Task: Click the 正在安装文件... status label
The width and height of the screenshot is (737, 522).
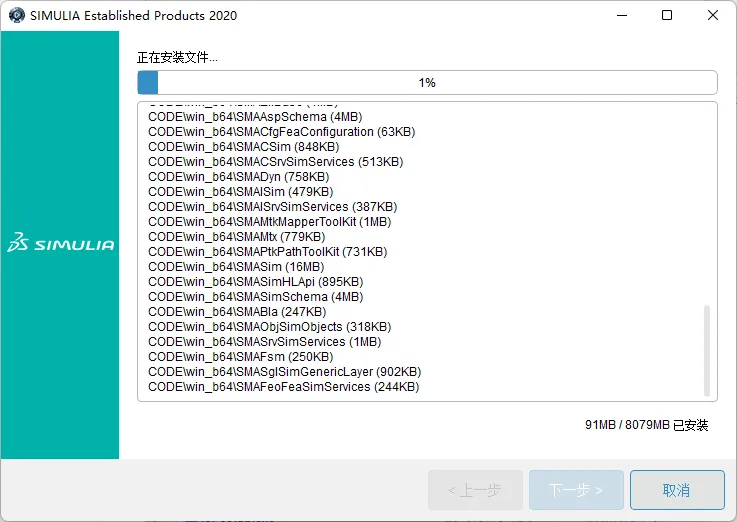Action: [177, 57]
